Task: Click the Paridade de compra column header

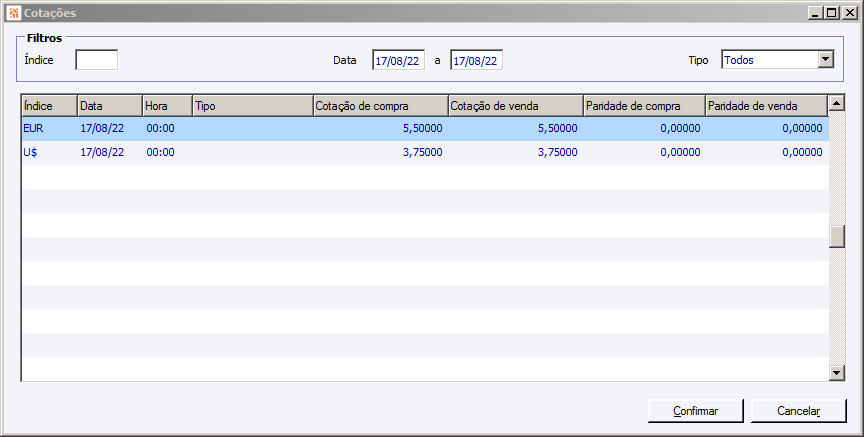Action: pos(644,106)
